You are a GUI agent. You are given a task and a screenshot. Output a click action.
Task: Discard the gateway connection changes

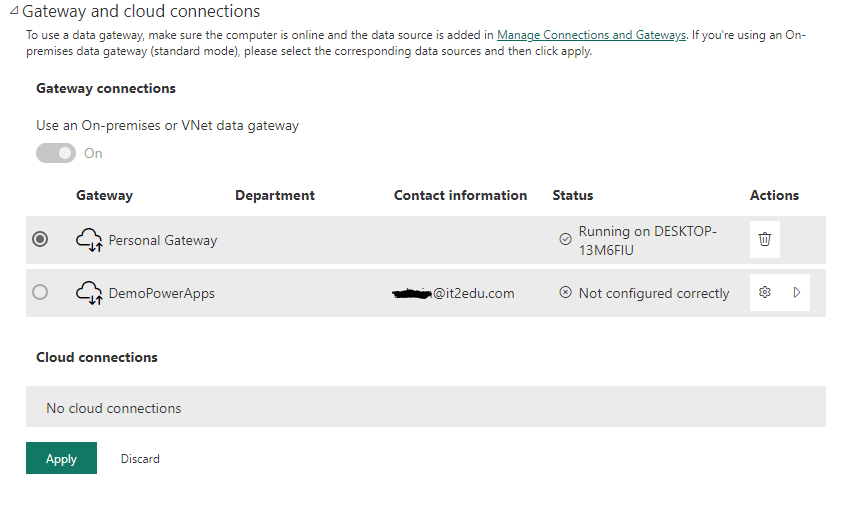point(140,459)
